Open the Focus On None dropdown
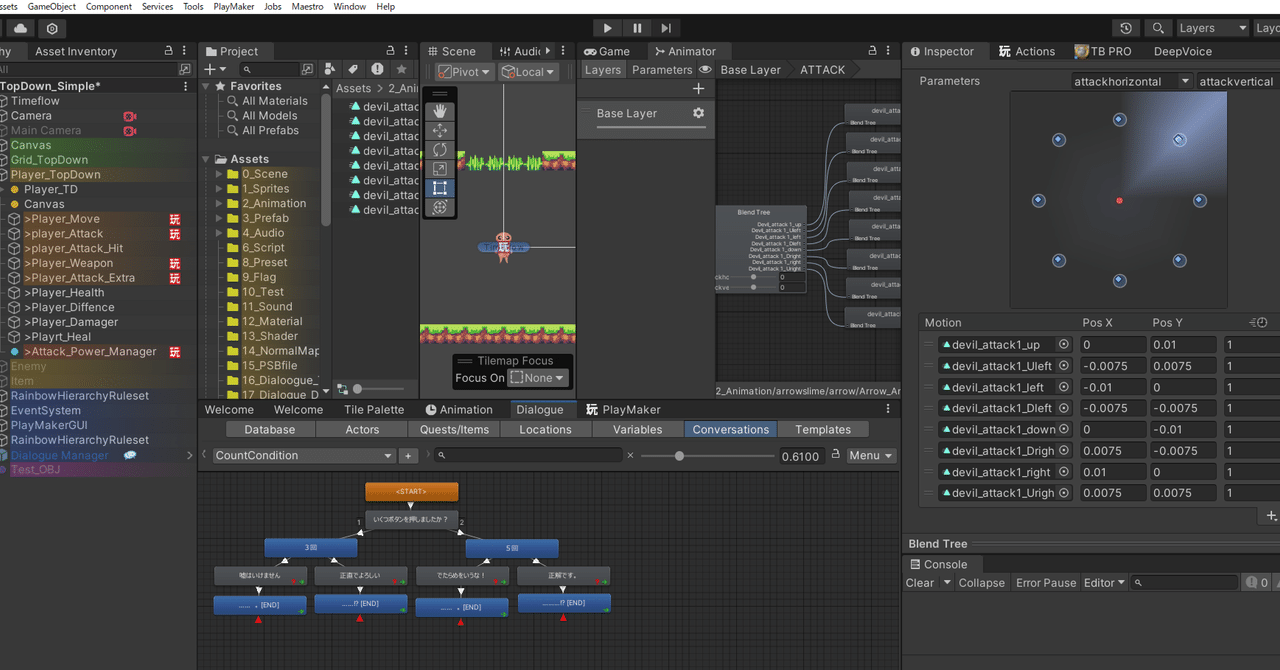 pyautogui.click(x=538, y=377)
